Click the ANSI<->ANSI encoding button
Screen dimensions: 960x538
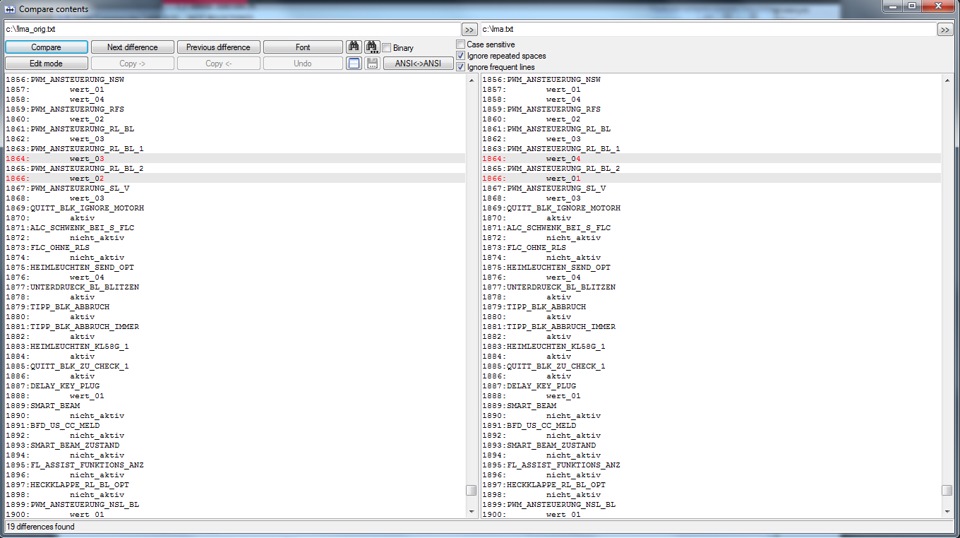click(418, 63)
